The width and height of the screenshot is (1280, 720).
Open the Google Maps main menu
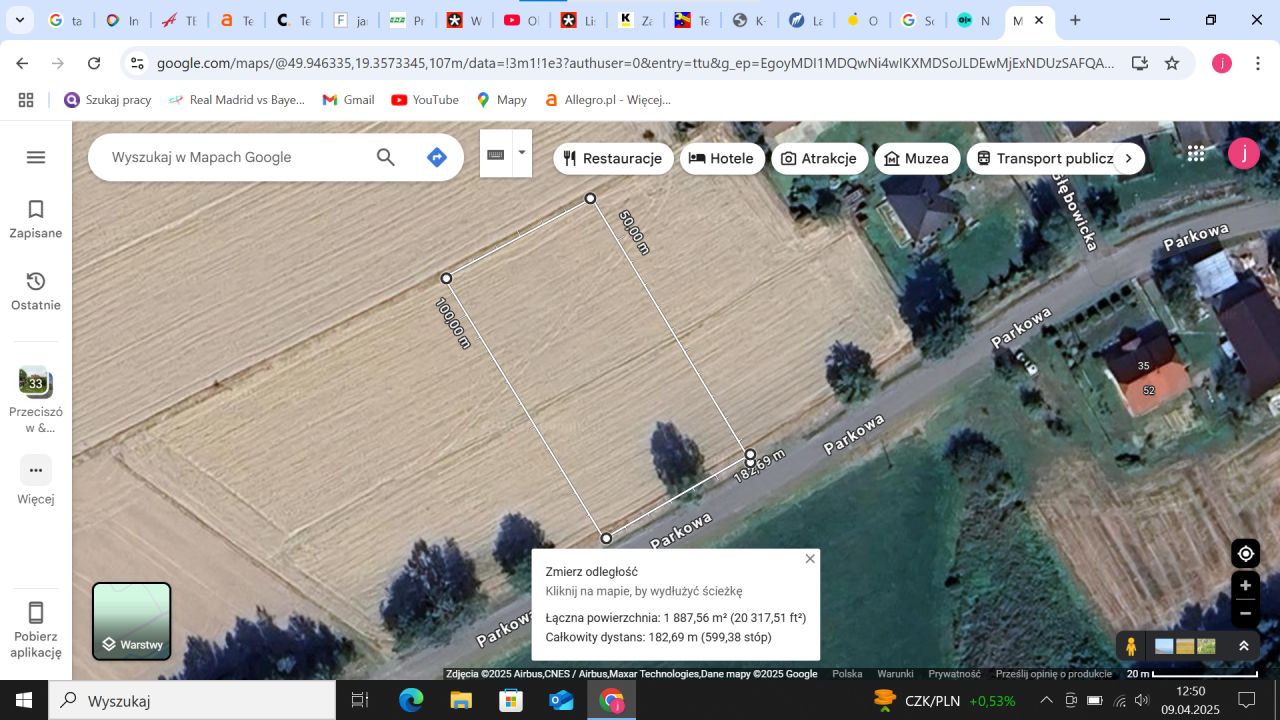(x=35, y=157)
